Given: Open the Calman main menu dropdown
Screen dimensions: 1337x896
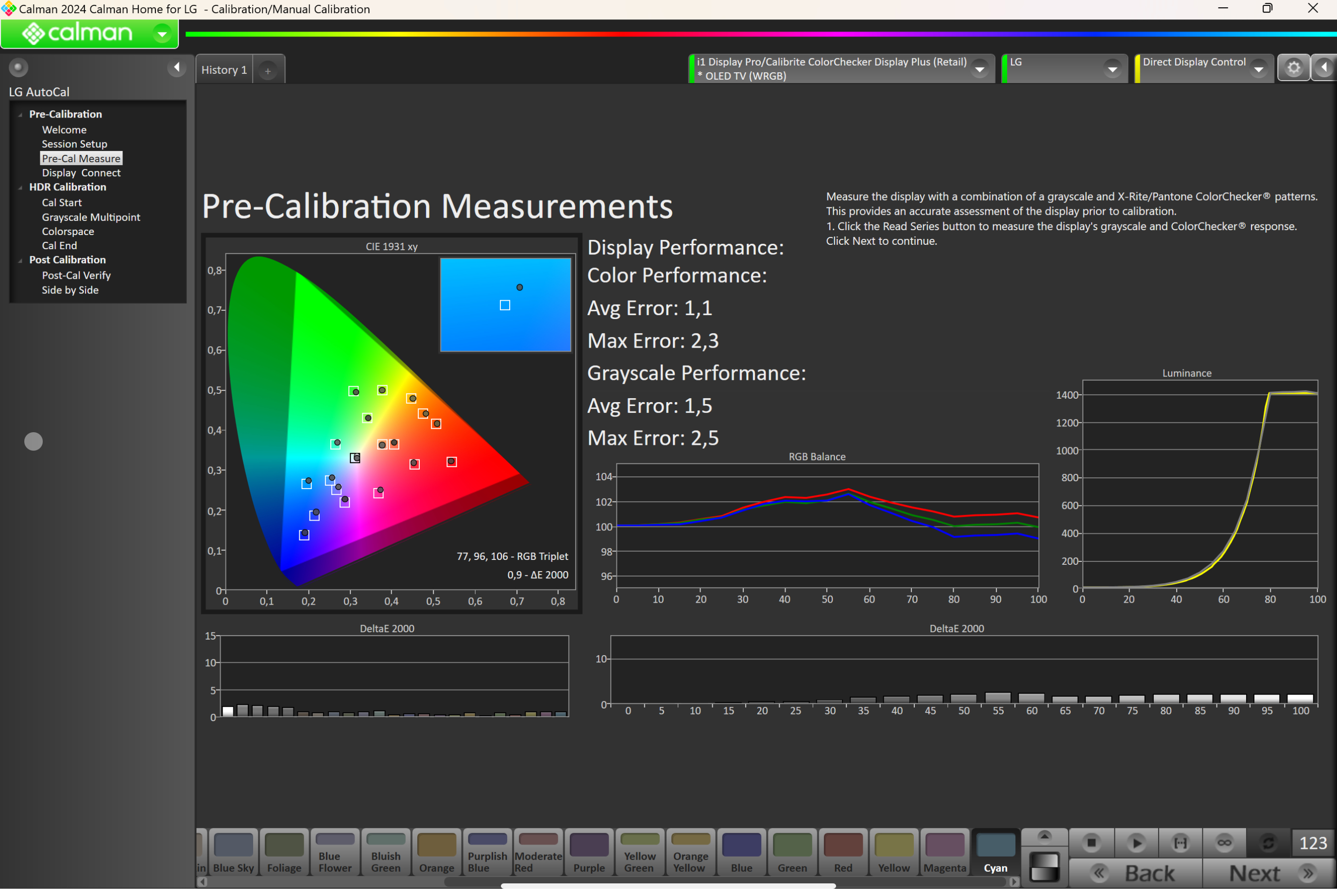Looking at the screenshot, I should (x=162, y=34).
